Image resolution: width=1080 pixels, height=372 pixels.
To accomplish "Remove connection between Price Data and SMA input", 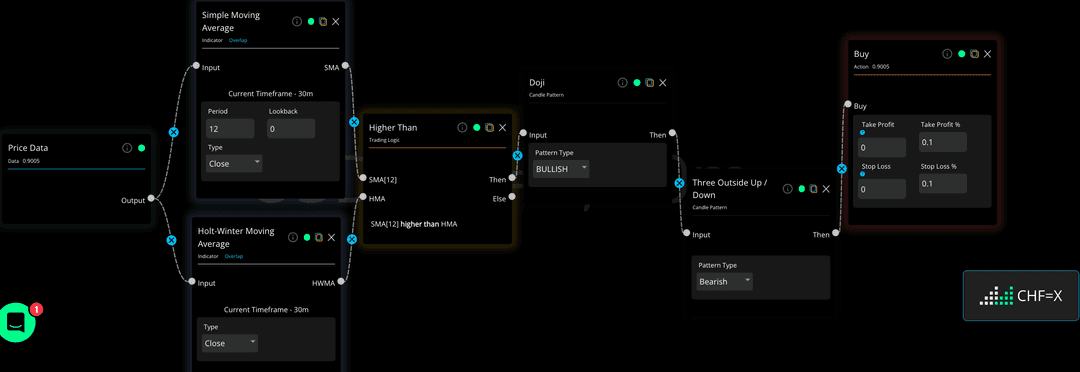I will tap(174, 132).
